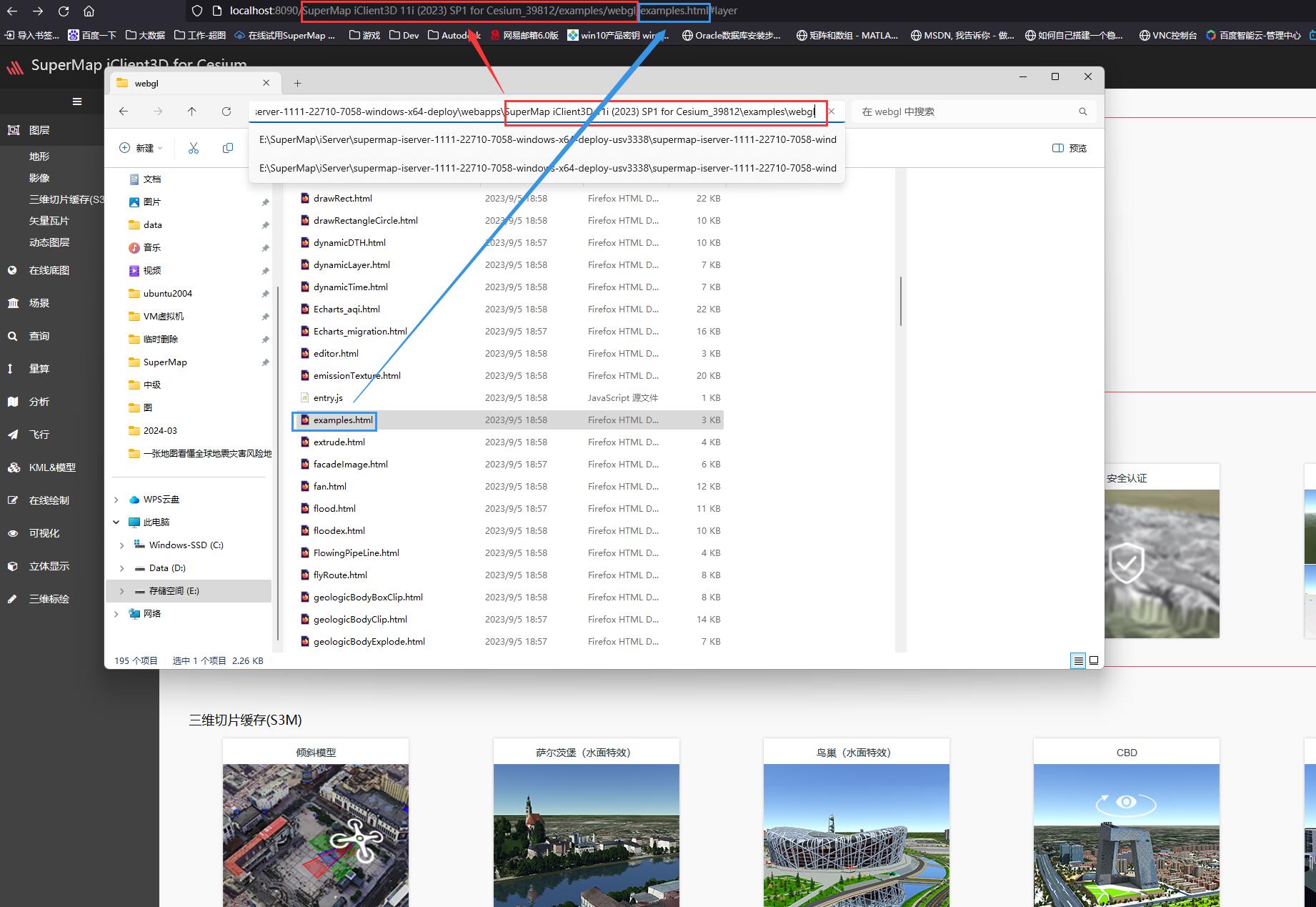Click browser forward arrow button

(38, 11)
